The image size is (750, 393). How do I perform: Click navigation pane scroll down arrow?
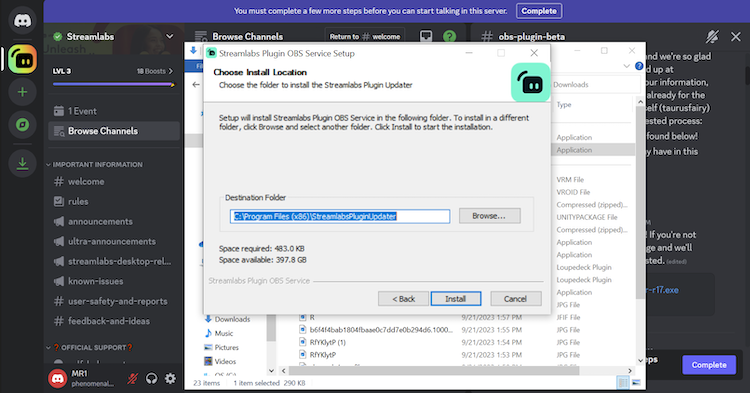pyautogui.click(x=271, y=371)
